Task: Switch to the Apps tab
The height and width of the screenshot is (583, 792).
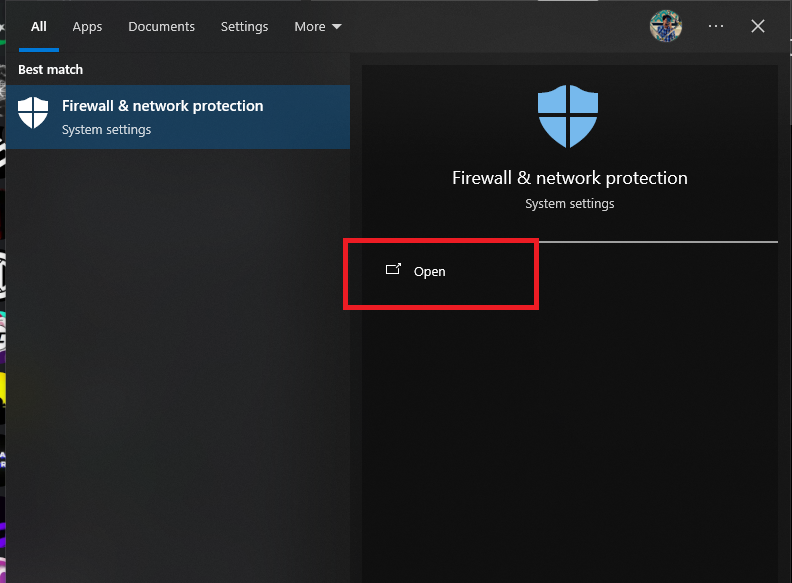Action: [87, 27]
